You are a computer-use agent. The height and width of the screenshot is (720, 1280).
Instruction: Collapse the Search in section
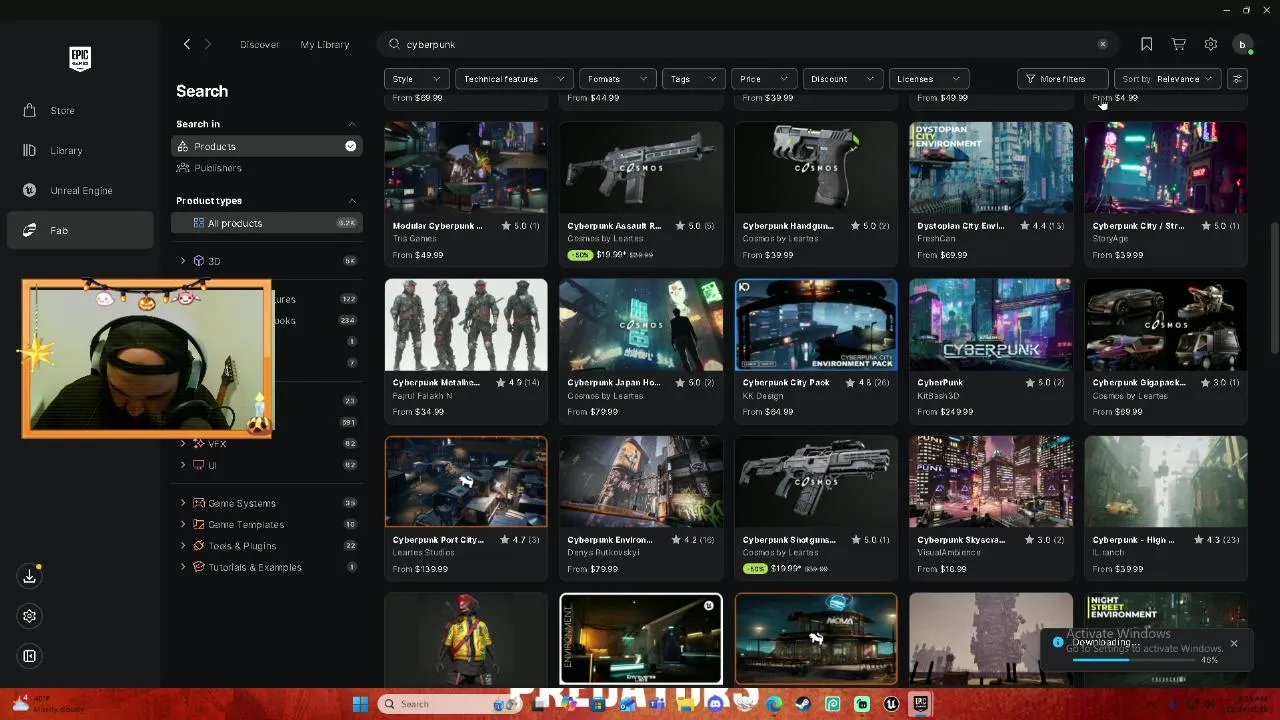[351, 124]
